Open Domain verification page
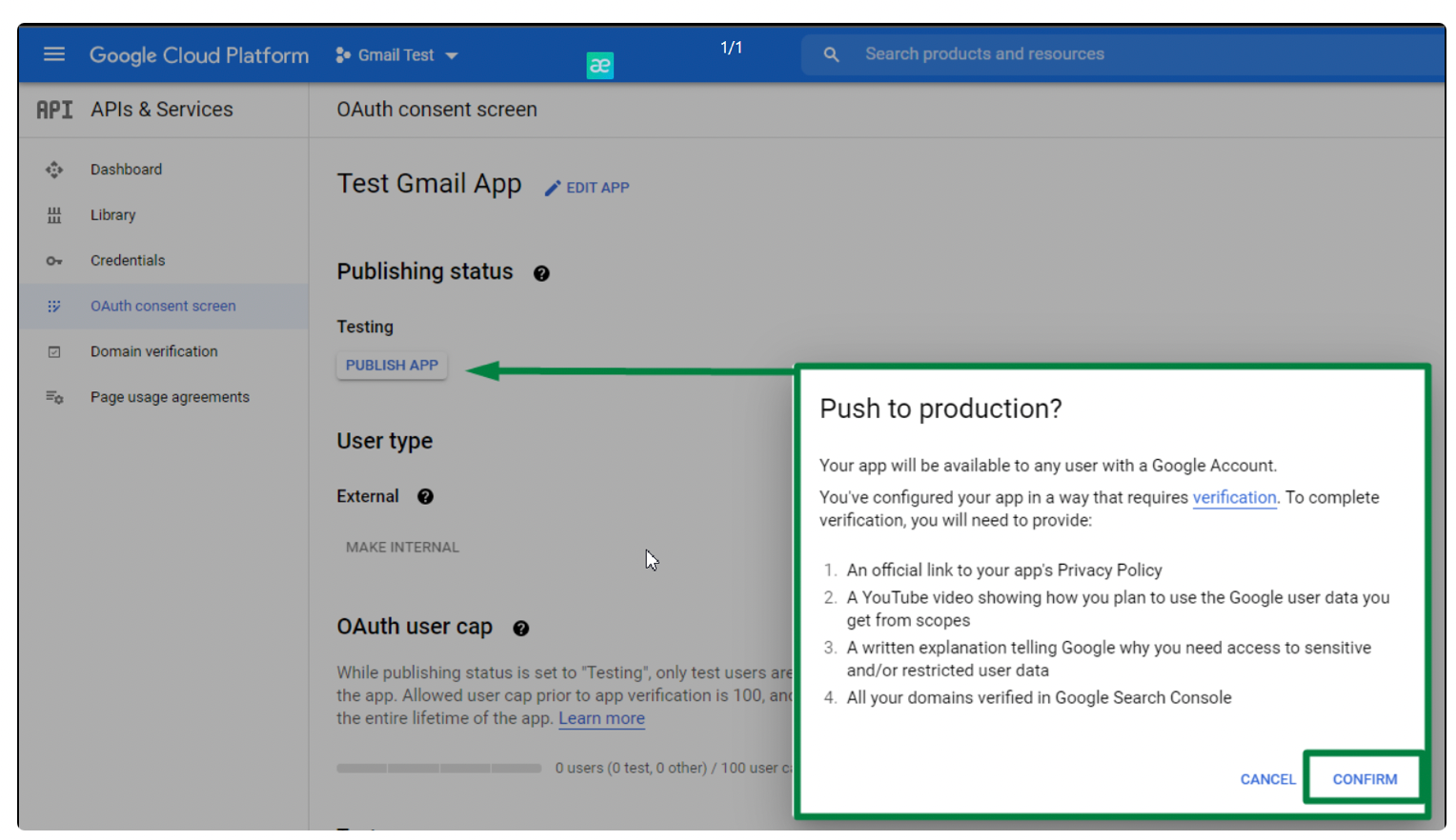The image size is (1456, 840). coord(154,351)
